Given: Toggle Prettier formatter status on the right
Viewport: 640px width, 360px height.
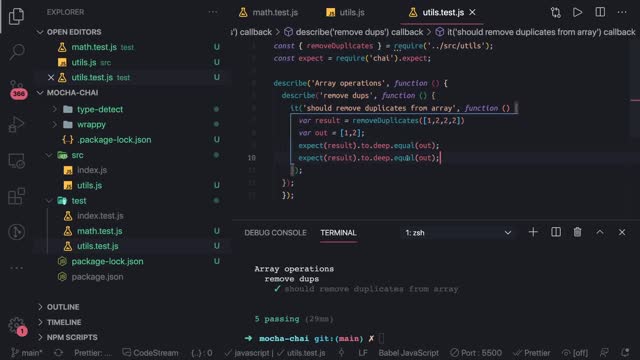Looking at the screenshot, I should coord(532,353).
